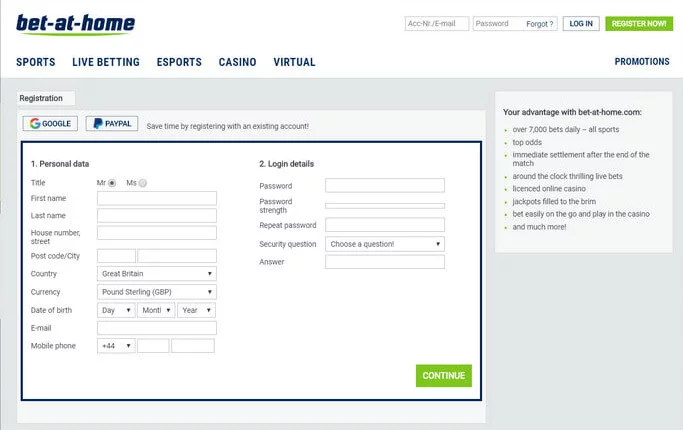Click 'and much more!' list item
Image resolution: width=683 pixels, height=430 pixels.
pyautogui.click(x=539, y=227)
